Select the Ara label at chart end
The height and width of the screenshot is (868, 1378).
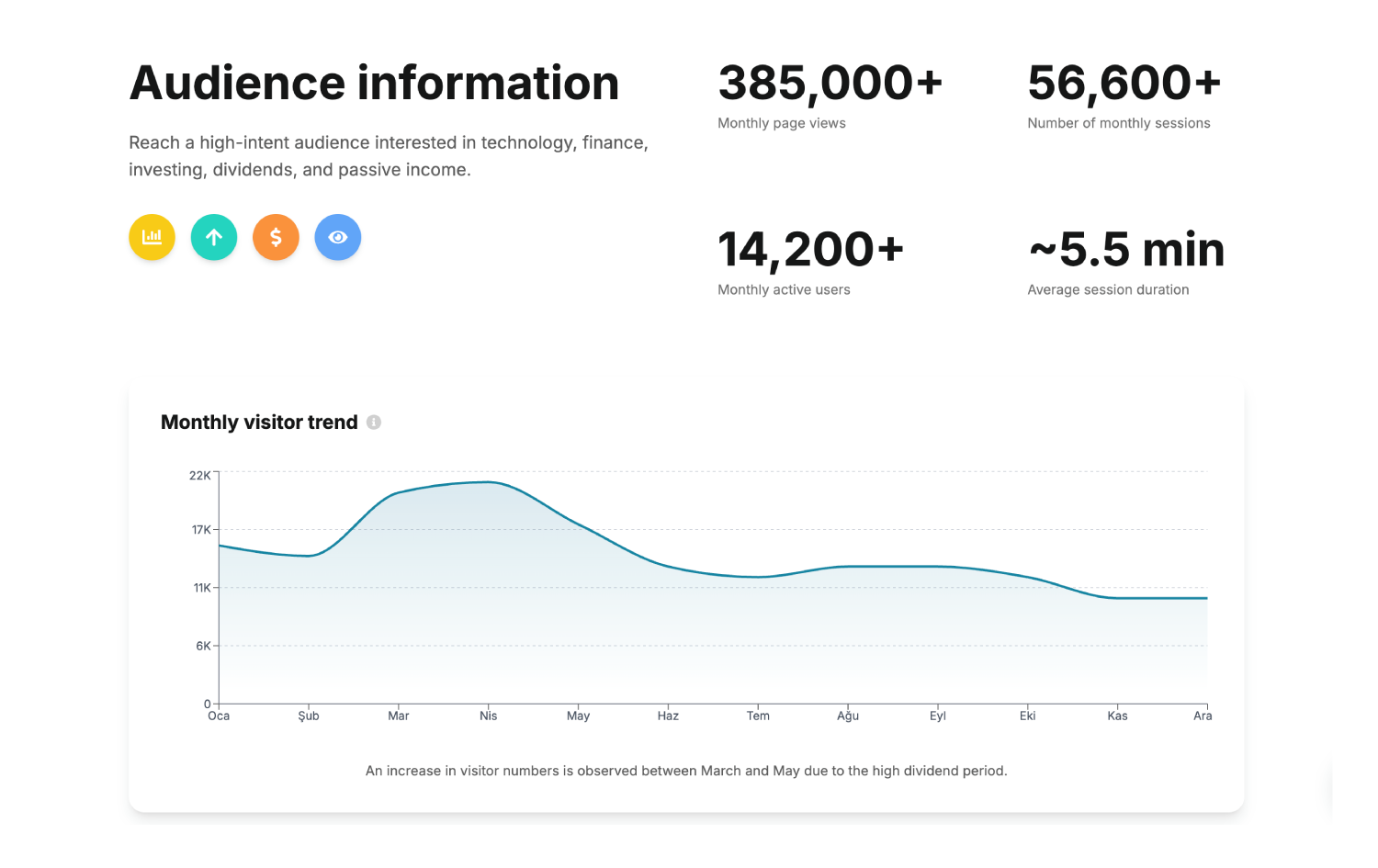pos(1202,716)
